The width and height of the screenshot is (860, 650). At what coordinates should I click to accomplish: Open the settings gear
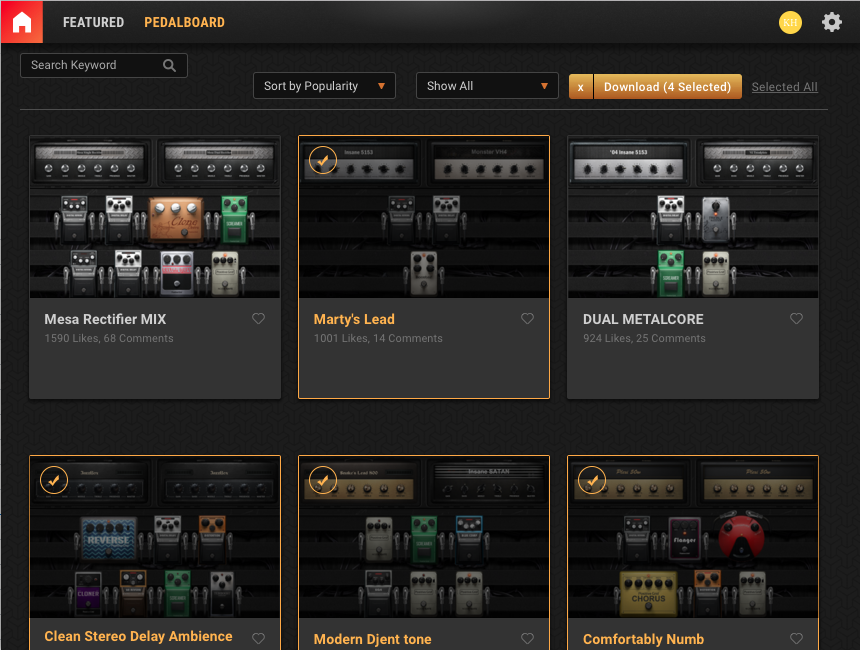831,22
